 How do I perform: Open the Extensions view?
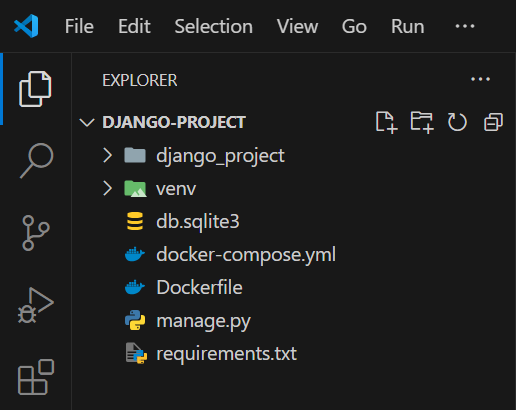coord(36,377)
